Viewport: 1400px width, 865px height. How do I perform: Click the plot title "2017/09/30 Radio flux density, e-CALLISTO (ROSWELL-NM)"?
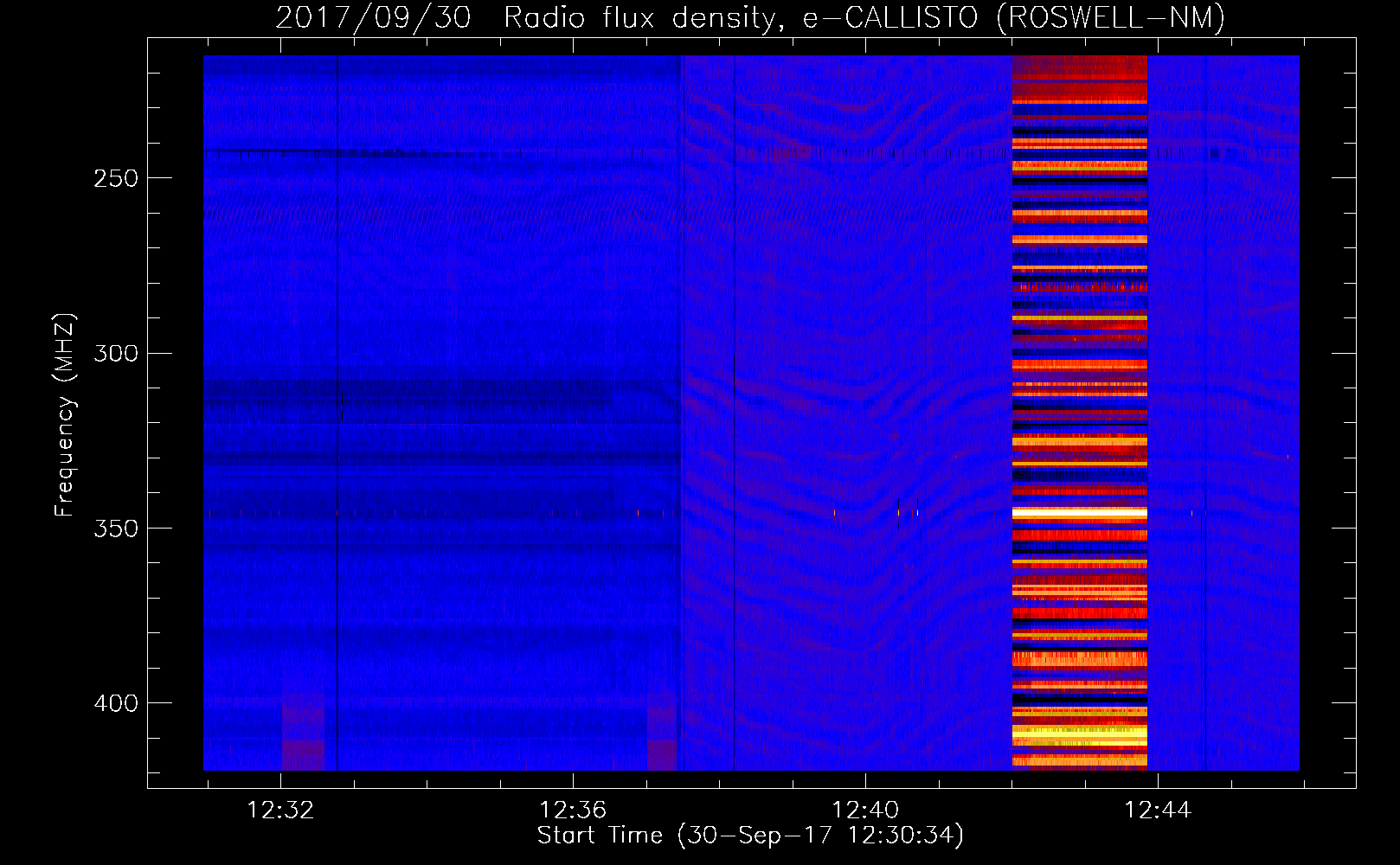(x=750, y=17)
